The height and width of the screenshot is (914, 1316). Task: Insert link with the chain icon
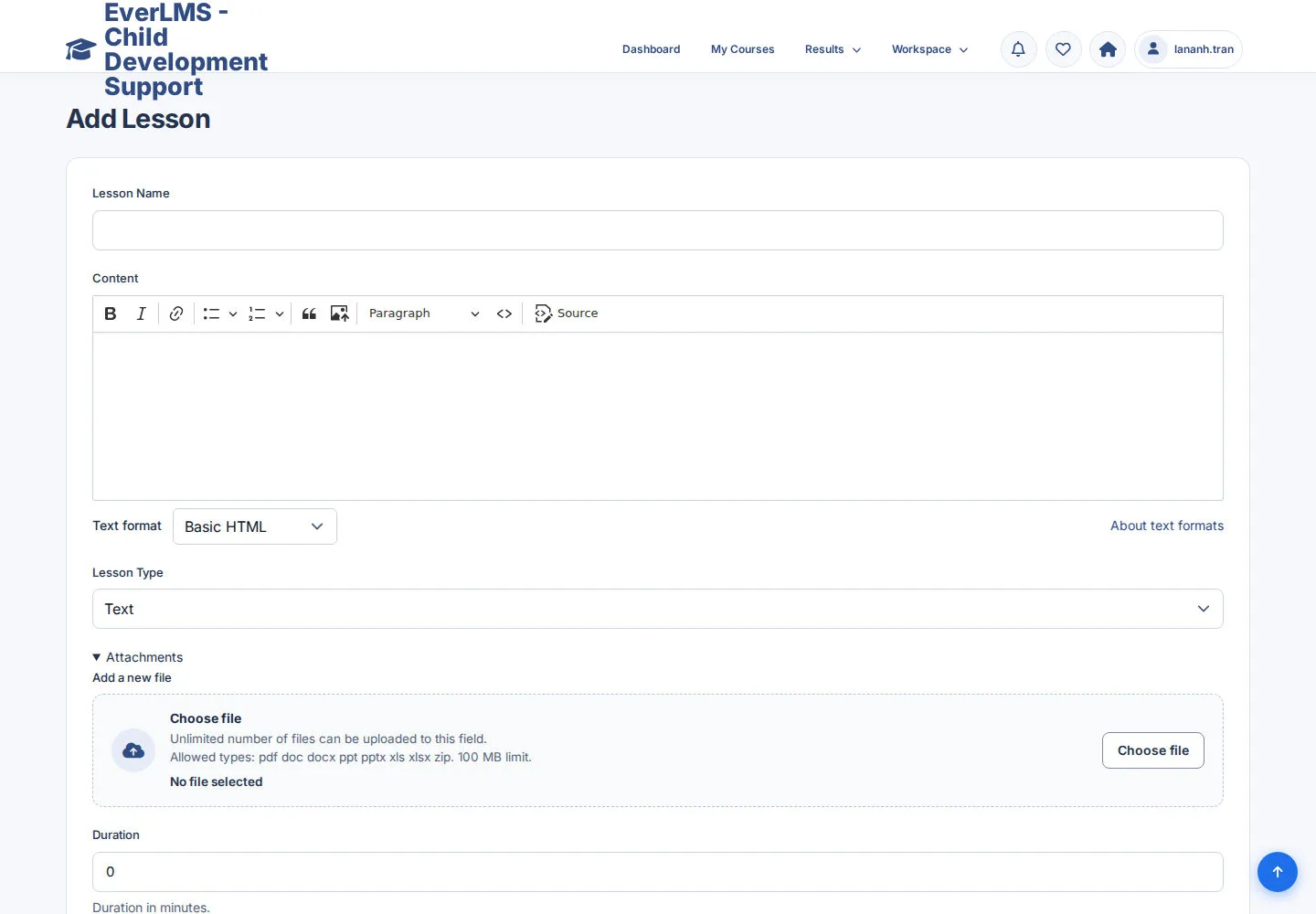[176, 314]
